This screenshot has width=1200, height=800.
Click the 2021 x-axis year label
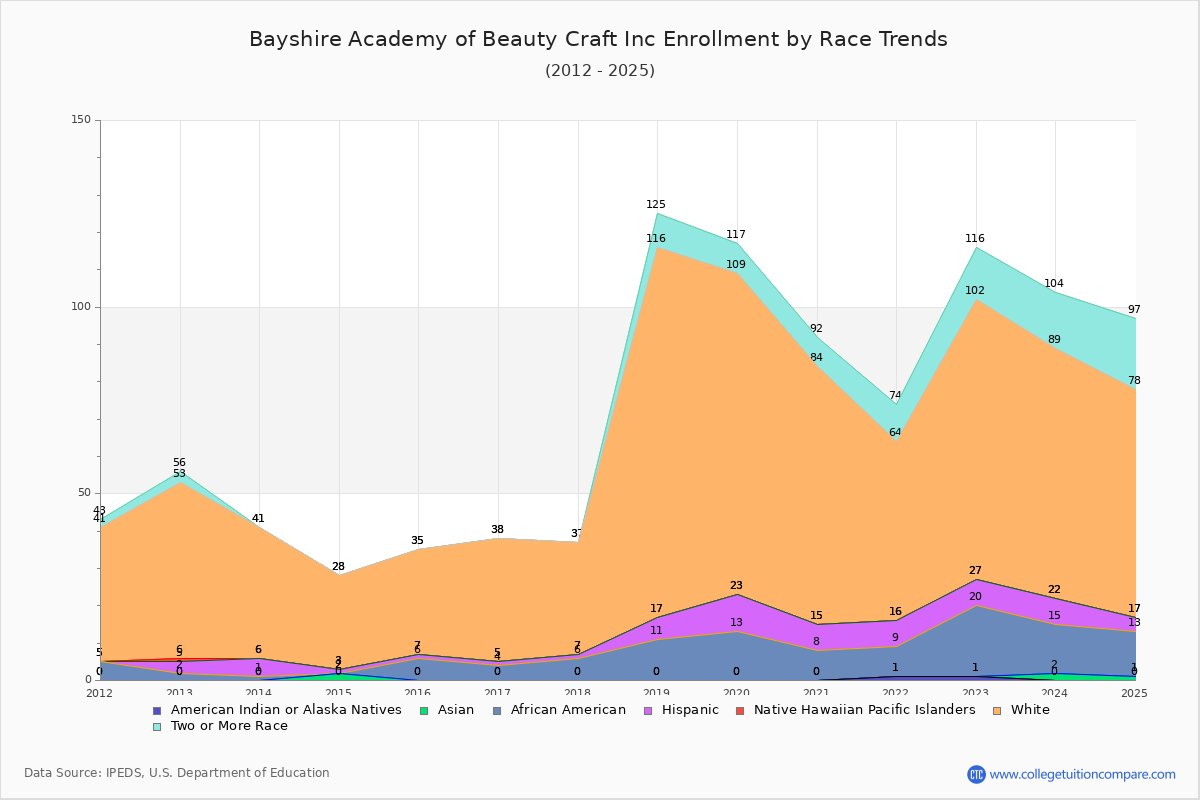coord(816,693)
